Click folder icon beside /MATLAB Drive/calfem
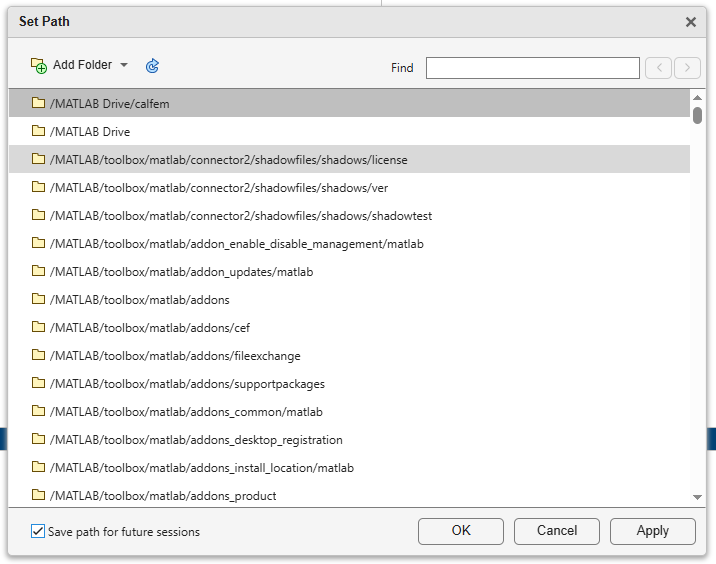The height and width of the screenshot is (564, 716). click(x=38, y=103)
